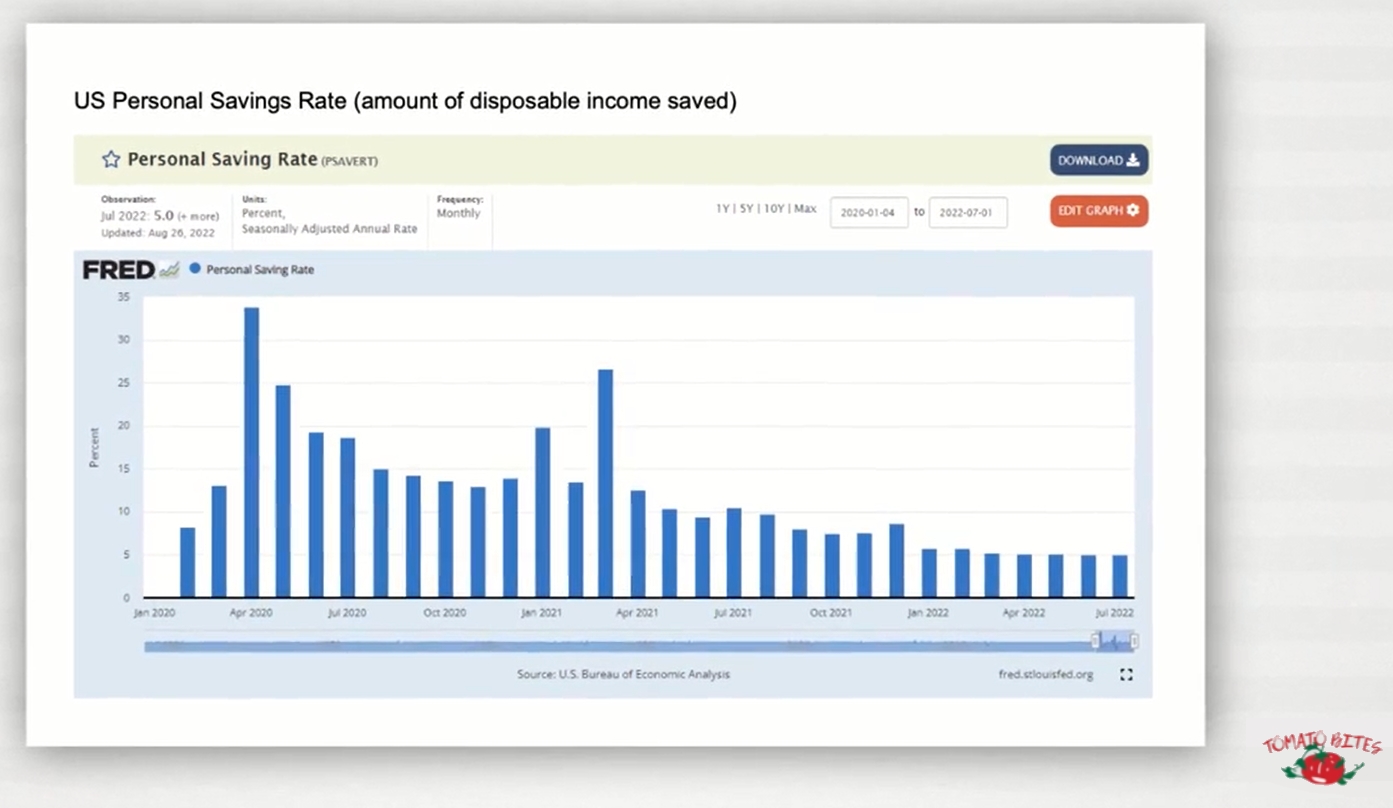
Task: Click the favorite star beside Personal Saving Rate
Action: click(x=111, y=160)
